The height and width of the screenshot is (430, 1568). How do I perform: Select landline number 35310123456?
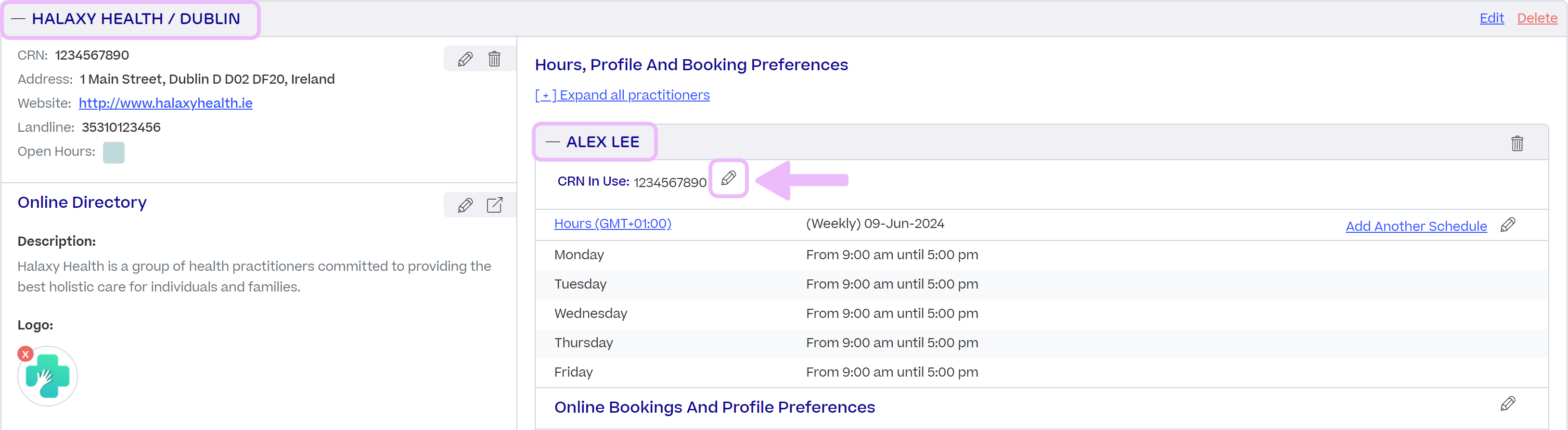click(x=121, y=128)
